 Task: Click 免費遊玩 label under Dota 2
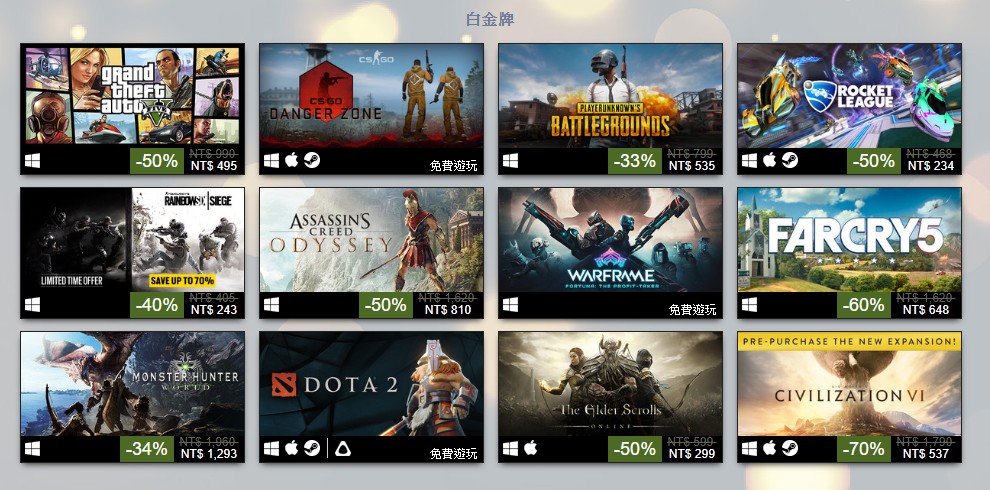(453, 454)
